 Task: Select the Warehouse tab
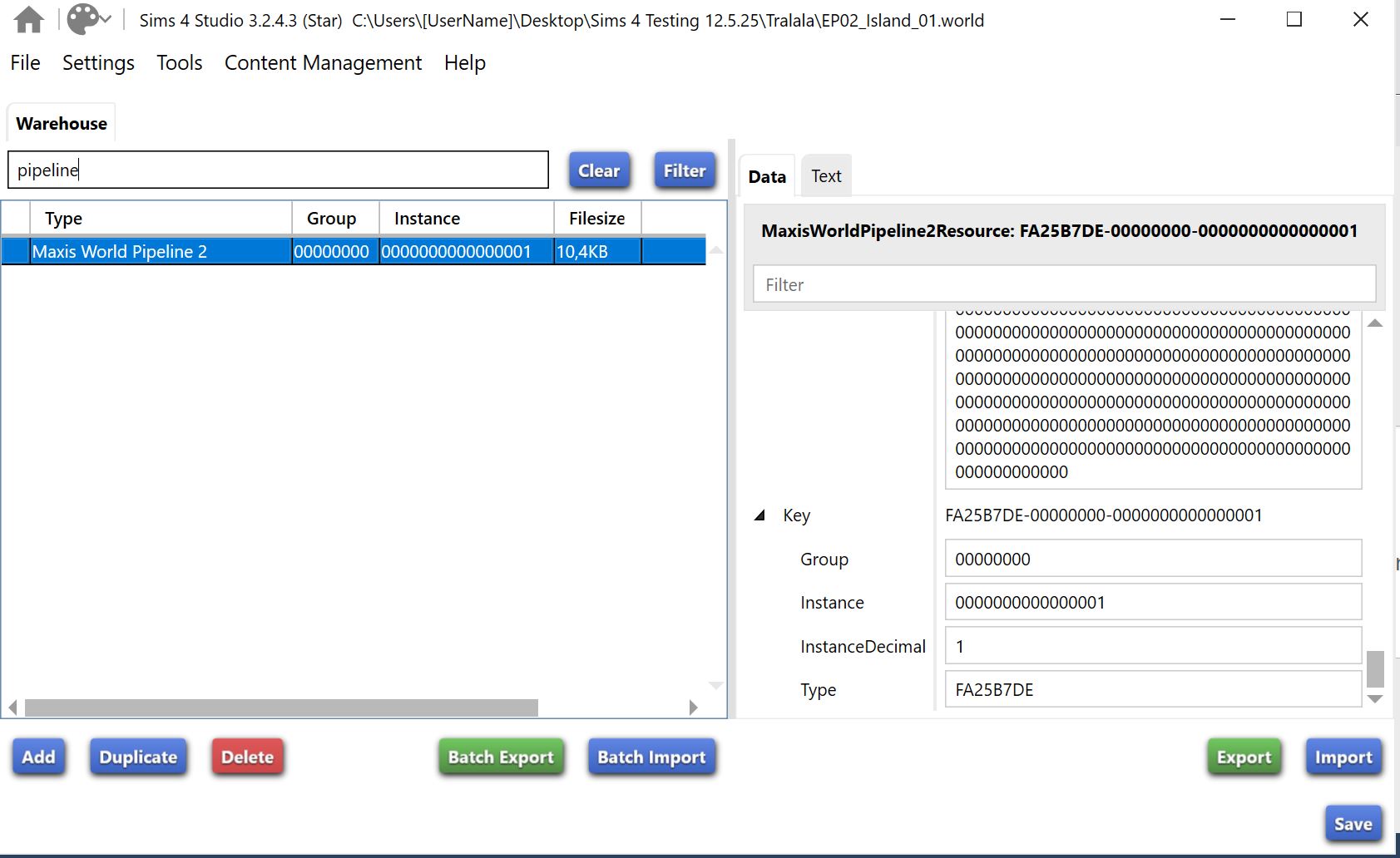click(62, 123)
